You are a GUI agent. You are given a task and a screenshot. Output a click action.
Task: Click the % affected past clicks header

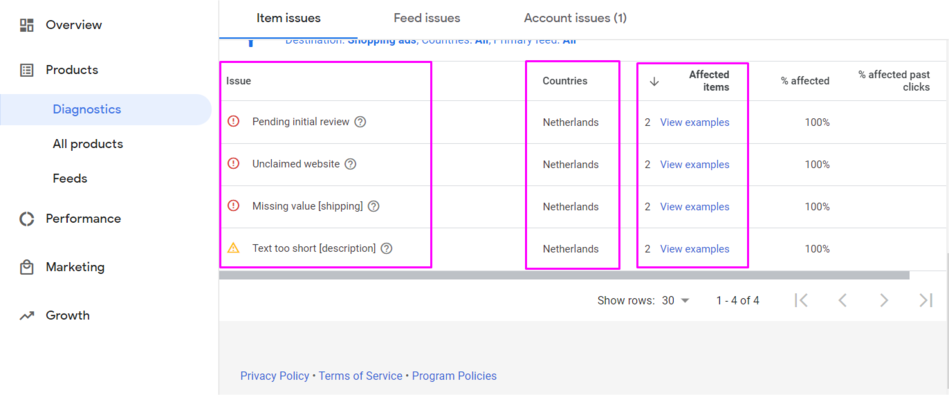(x=894, y=81)
